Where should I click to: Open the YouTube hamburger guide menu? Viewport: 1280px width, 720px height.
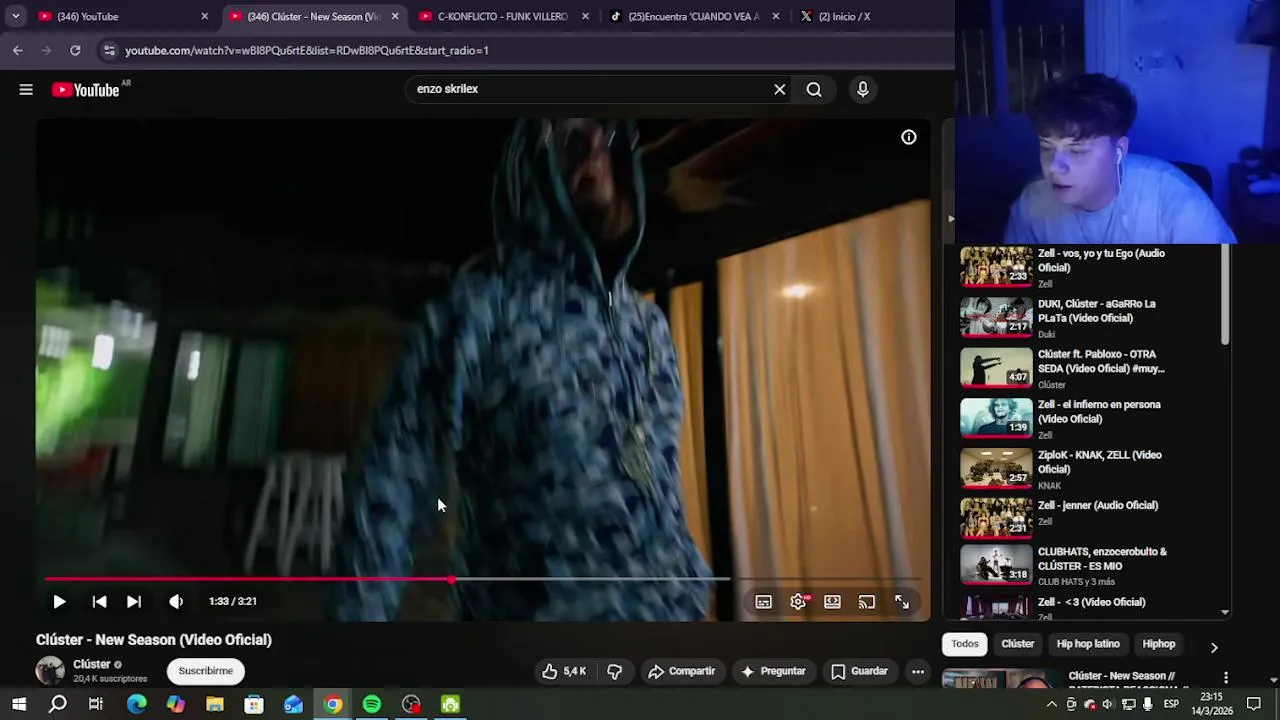point(26,90)
